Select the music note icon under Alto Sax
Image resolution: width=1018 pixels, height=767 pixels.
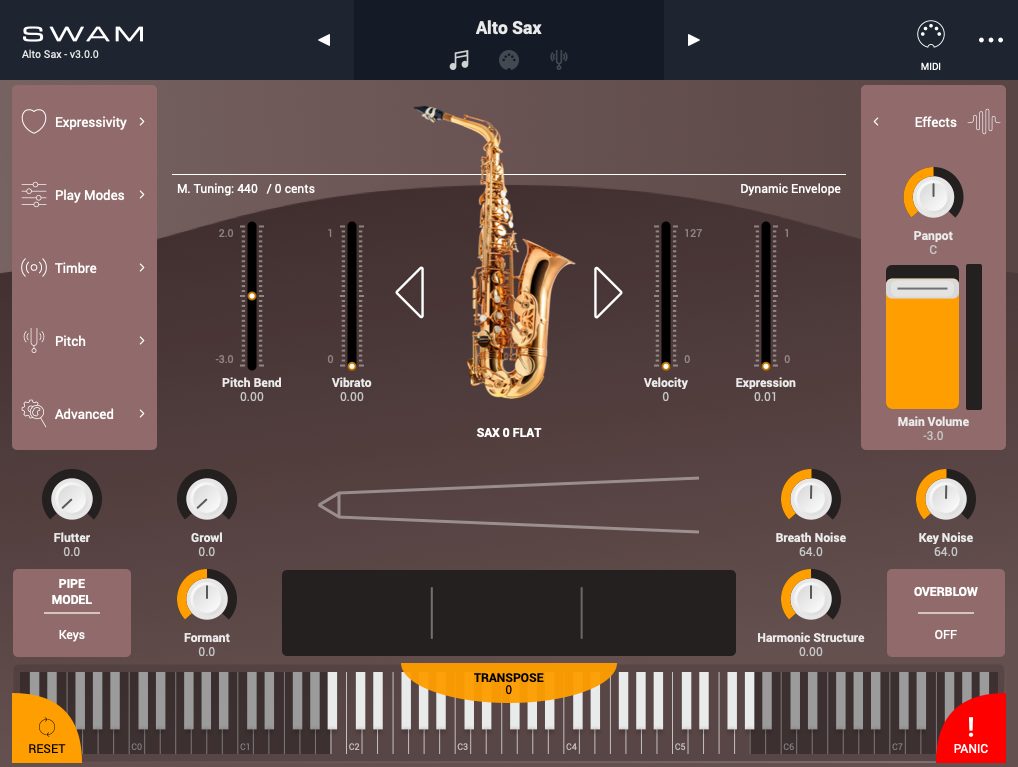(x=459, y=60)
